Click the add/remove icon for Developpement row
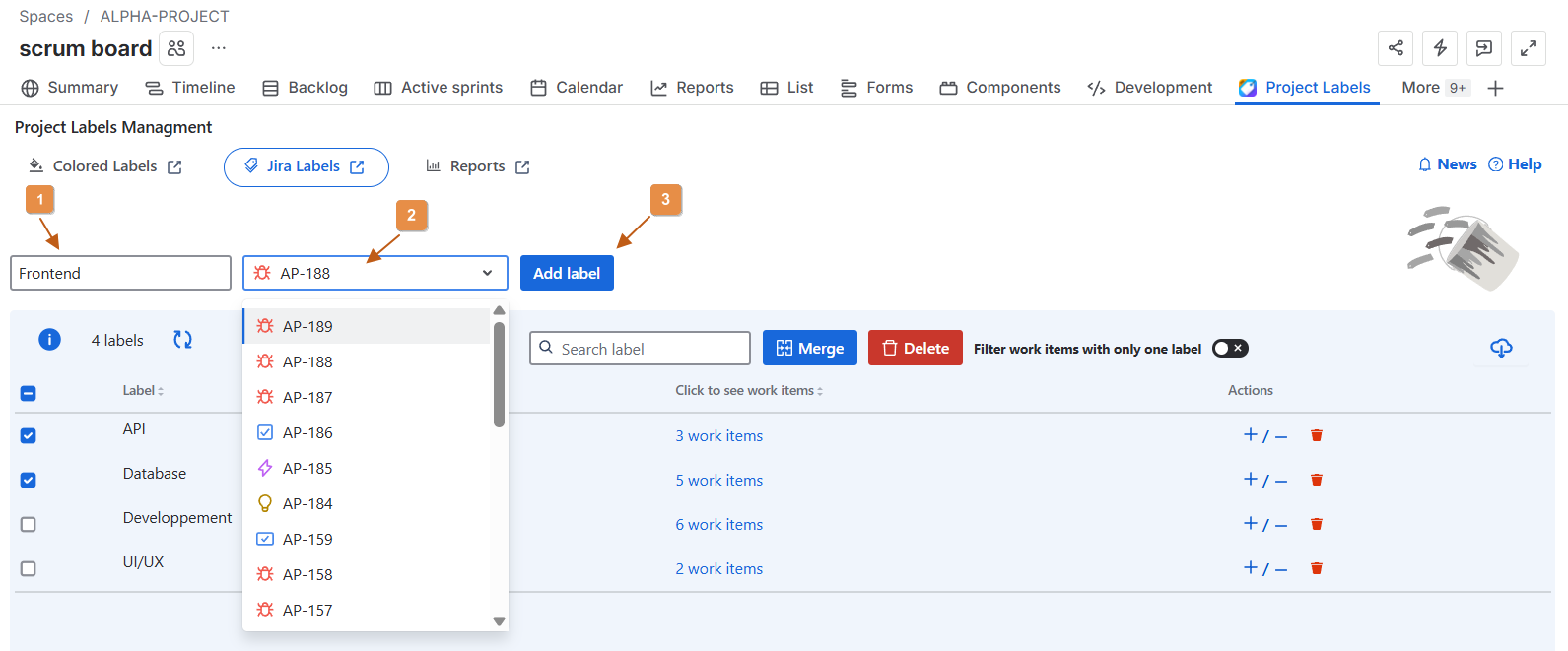The height and width of the screenshot is (651, 1568). tap(1265, 524)
